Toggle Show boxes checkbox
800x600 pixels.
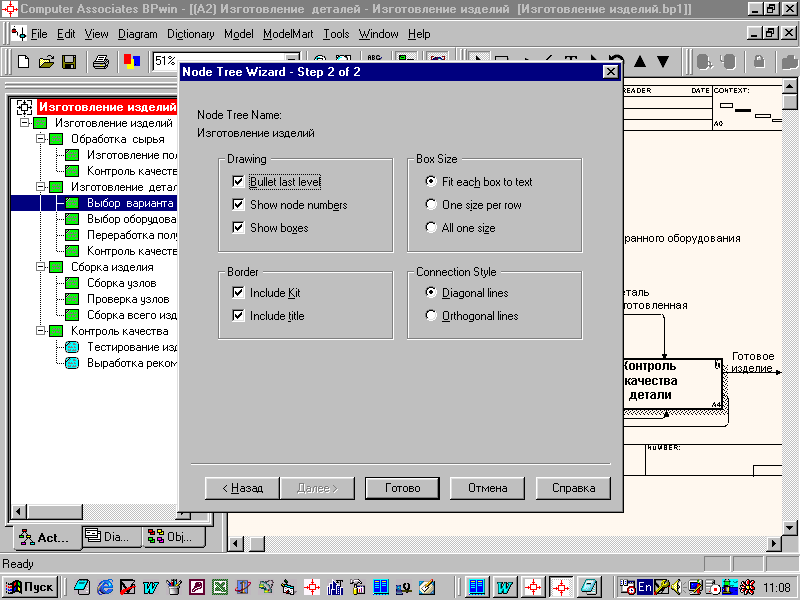tap(238, 228)
